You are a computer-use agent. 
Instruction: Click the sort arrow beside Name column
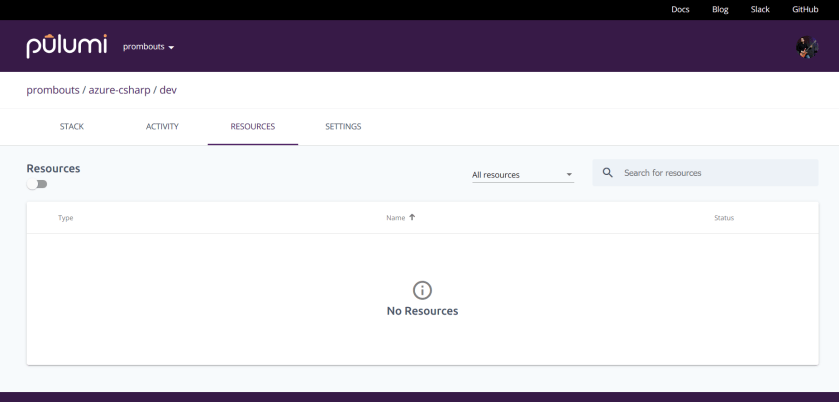tap(412, 217)
